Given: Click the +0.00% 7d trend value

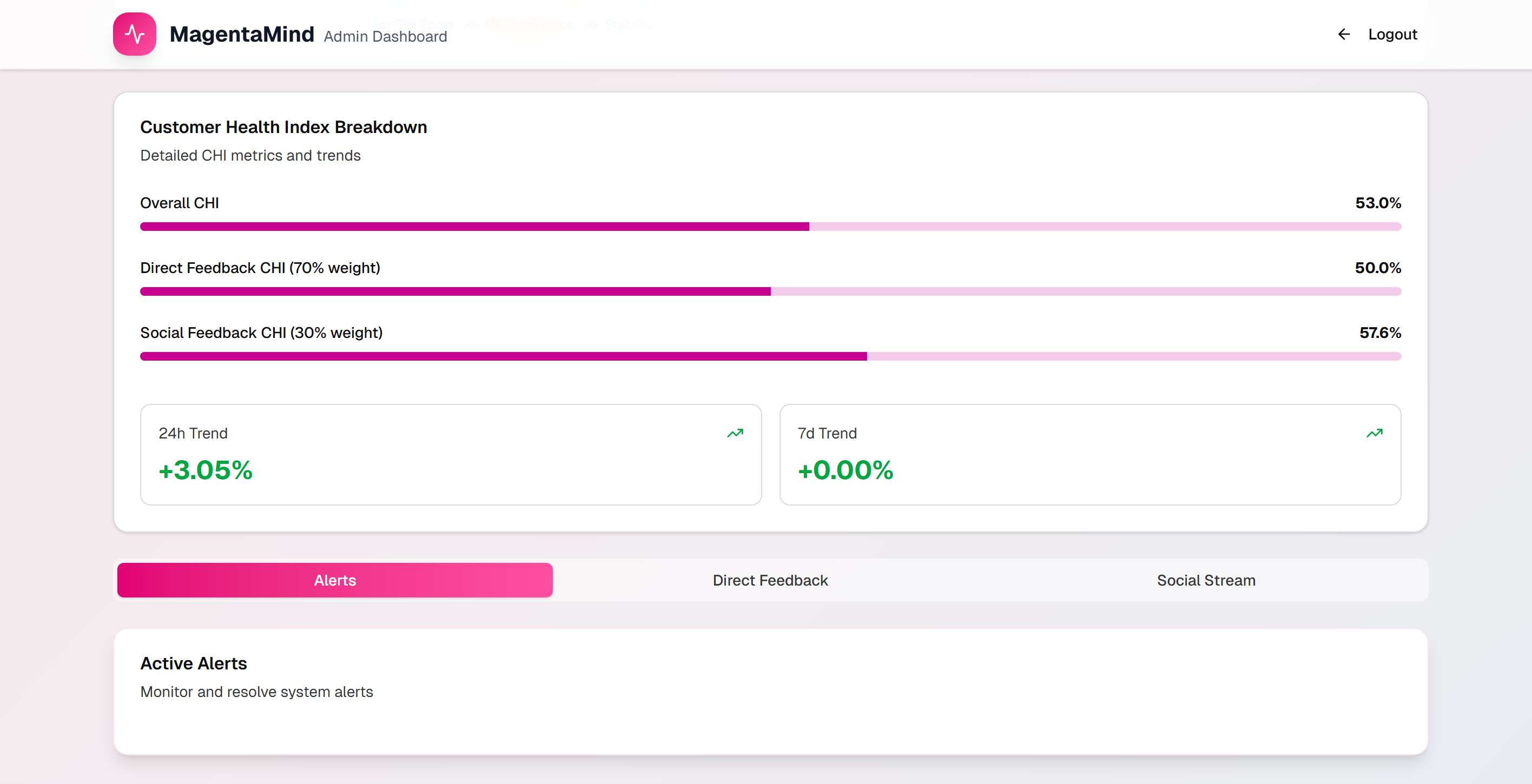Looking at the screenshot, I should point(845,470).
